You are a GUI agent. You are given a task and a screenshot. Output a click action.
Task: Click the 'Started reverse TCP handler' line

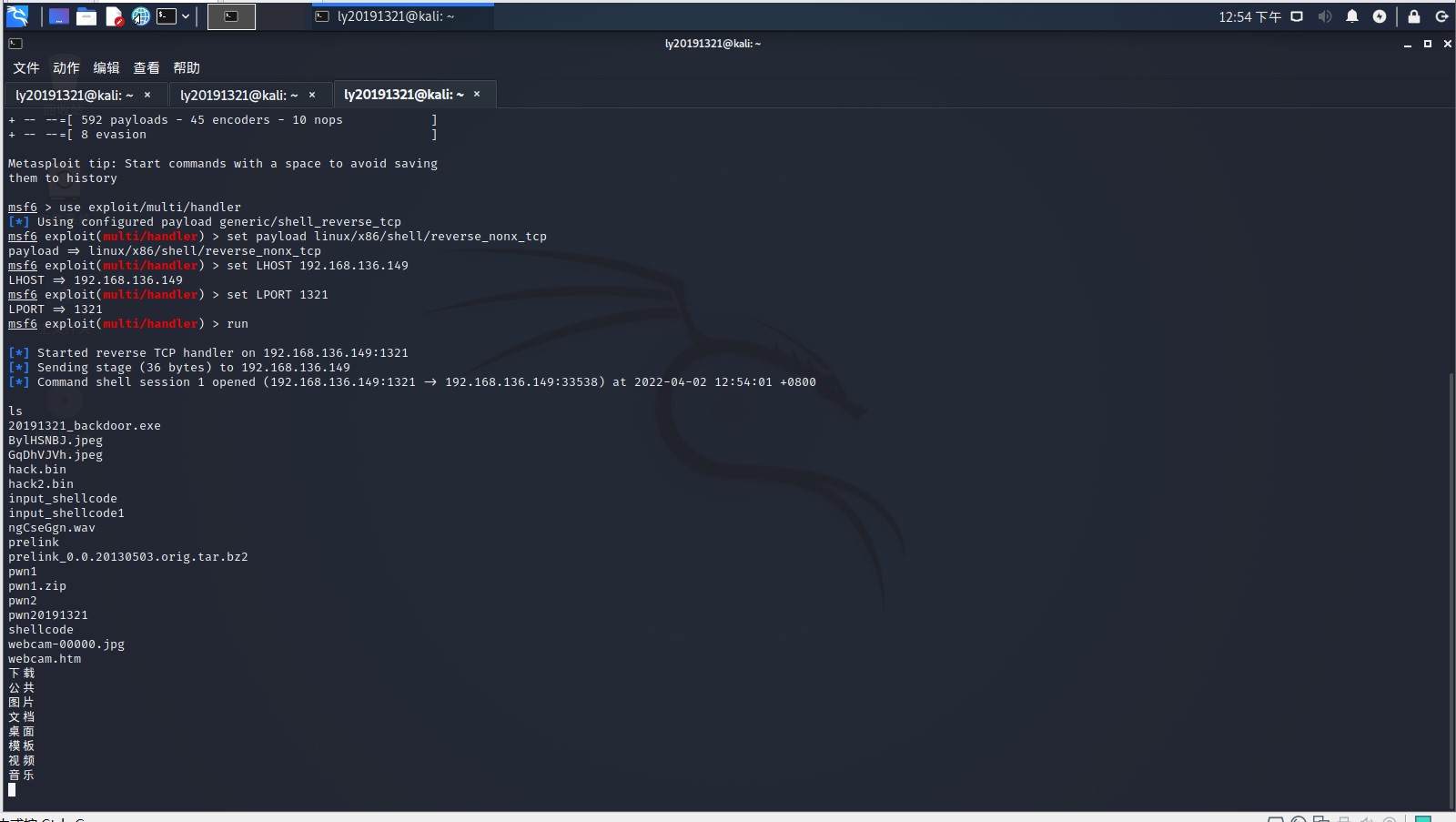(208, 353)
